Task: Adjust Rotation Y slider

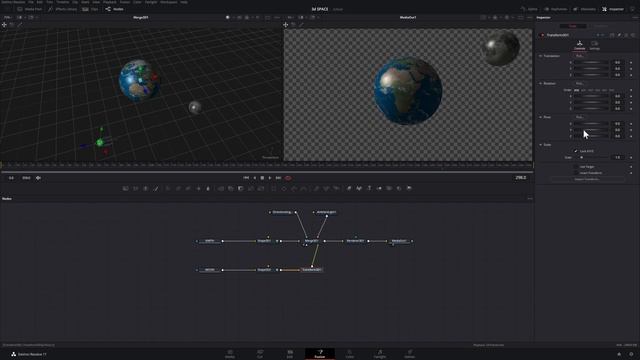Action: point(591,102)
